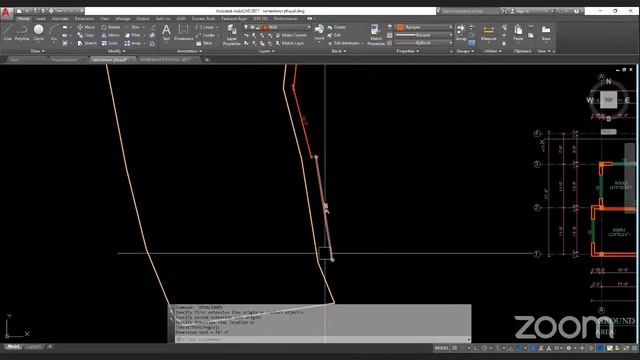Viewport: 640px width, 360px height.
Task: Expand the Properties panel
Action: (x=407, y=51)
